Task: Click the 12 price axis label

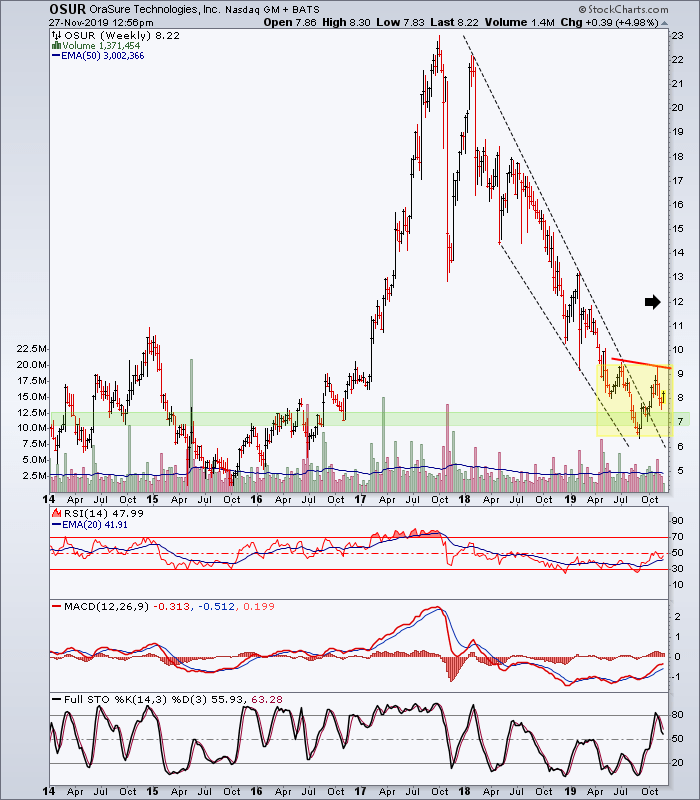Action: tap(678, 302)
